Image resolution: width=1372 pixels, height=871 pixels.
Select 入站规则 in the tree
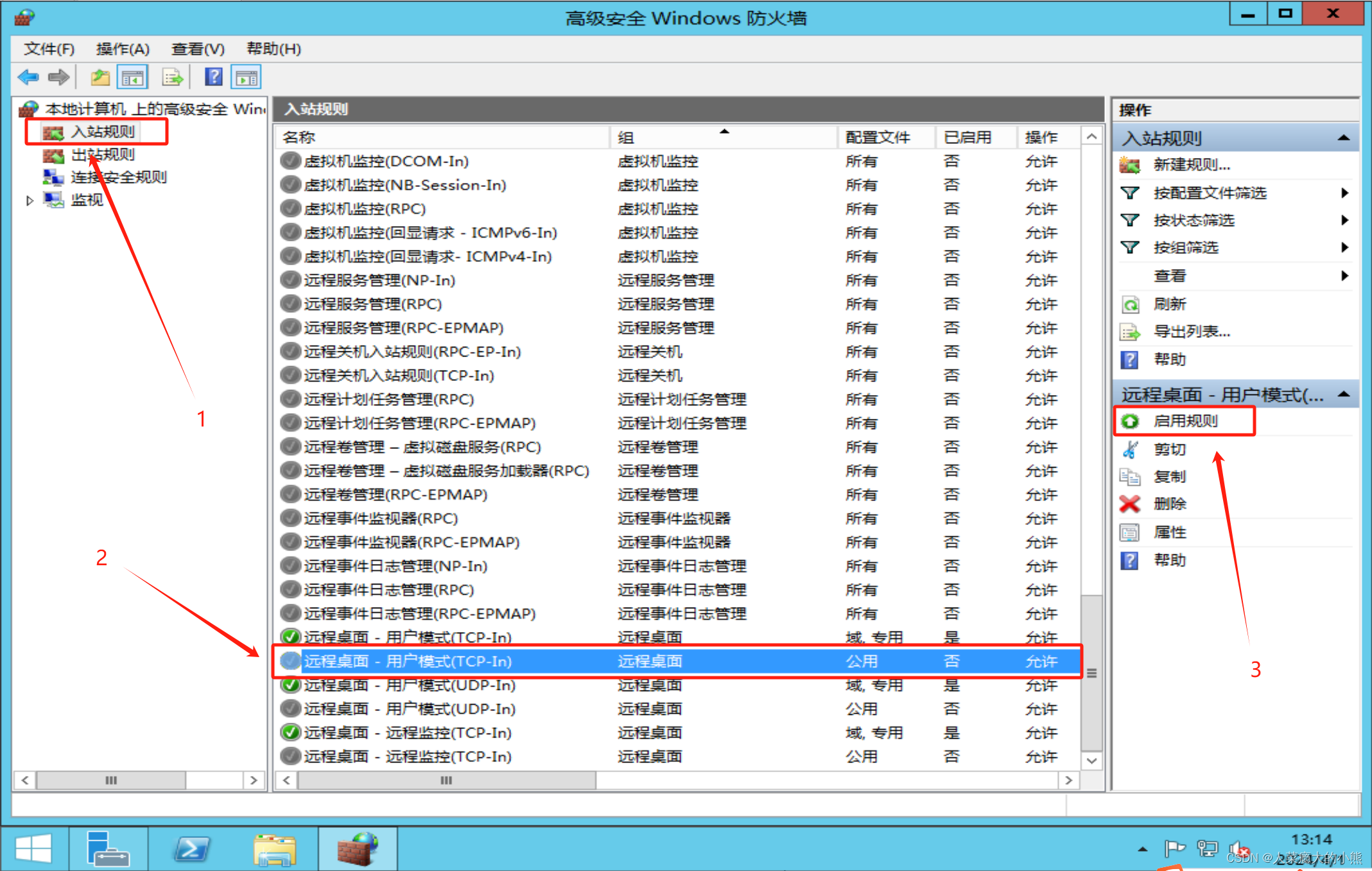(103, 132)
